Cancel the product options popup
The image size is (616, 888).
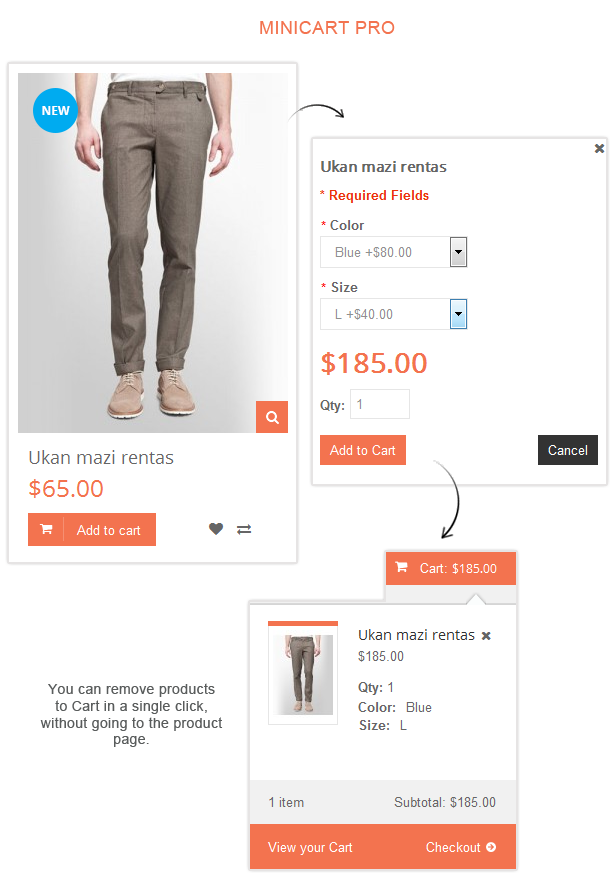tap(568, 450)
